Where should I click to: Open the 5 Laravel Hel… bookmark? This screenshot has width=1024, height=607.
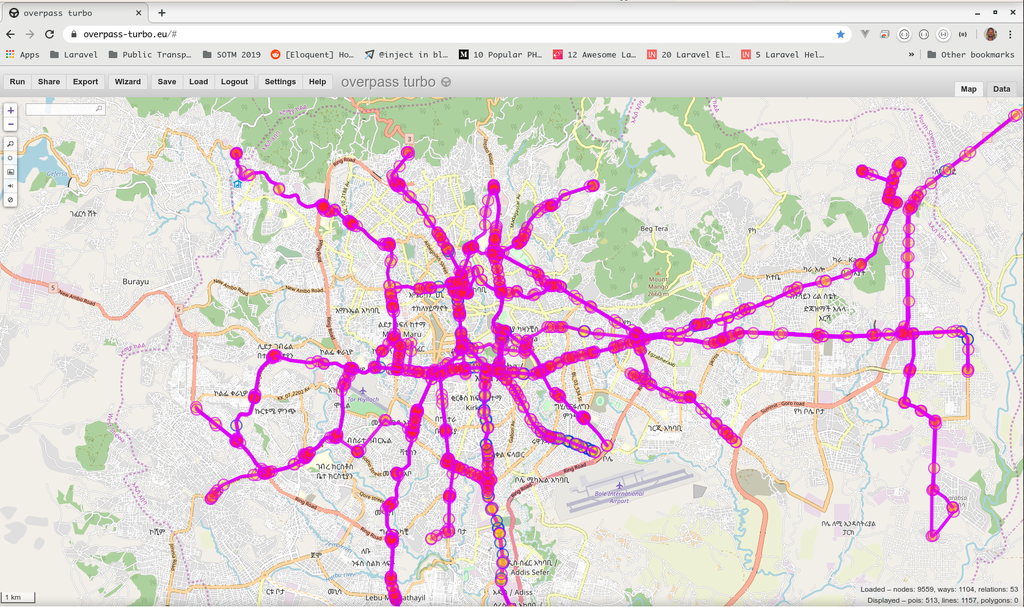pyautogui.click(x=782, y=55)
